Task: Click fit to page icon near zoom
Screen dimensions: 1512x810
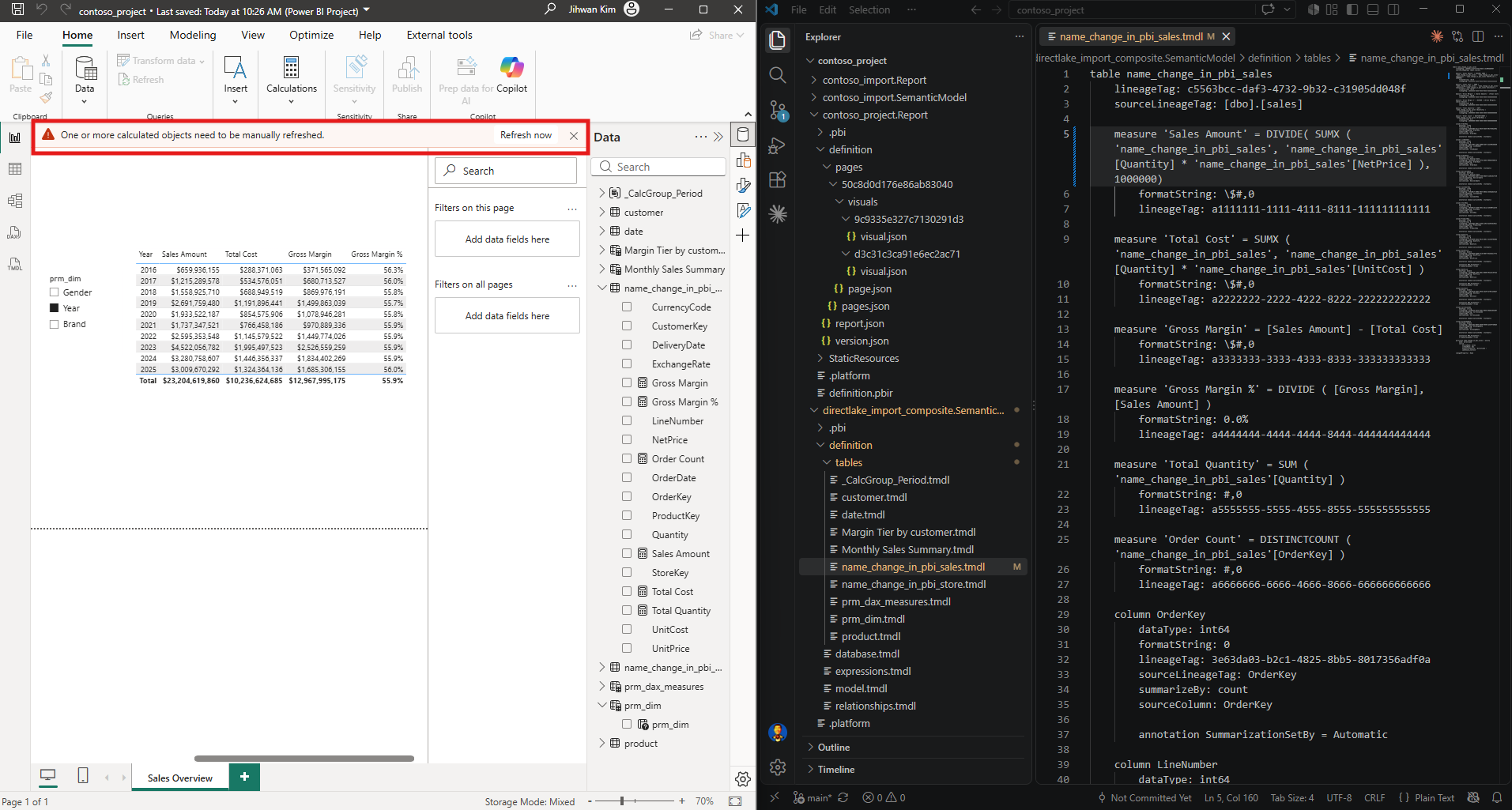Action: point(735,801)
